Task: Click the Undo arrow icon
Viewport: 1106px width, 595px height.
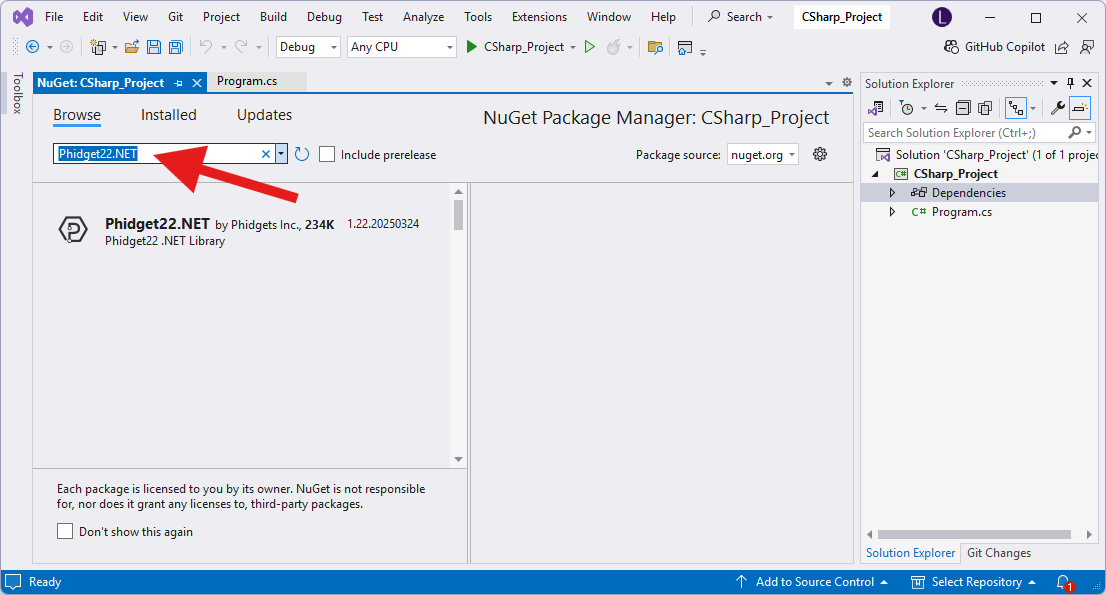Action: coord(206,47)
